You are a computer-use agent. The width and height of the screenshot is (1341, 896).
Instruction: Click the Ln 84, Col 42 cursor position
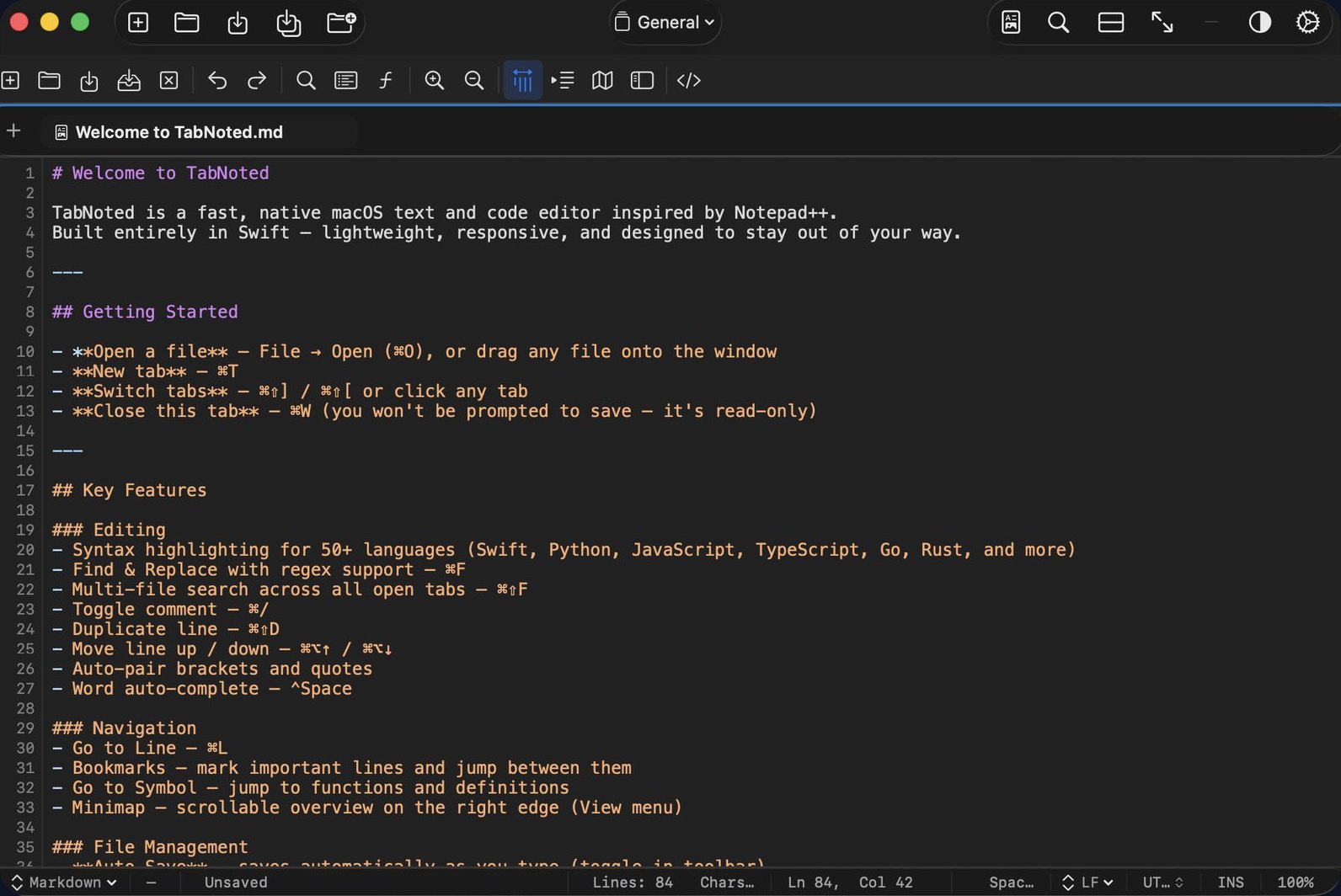850,882
